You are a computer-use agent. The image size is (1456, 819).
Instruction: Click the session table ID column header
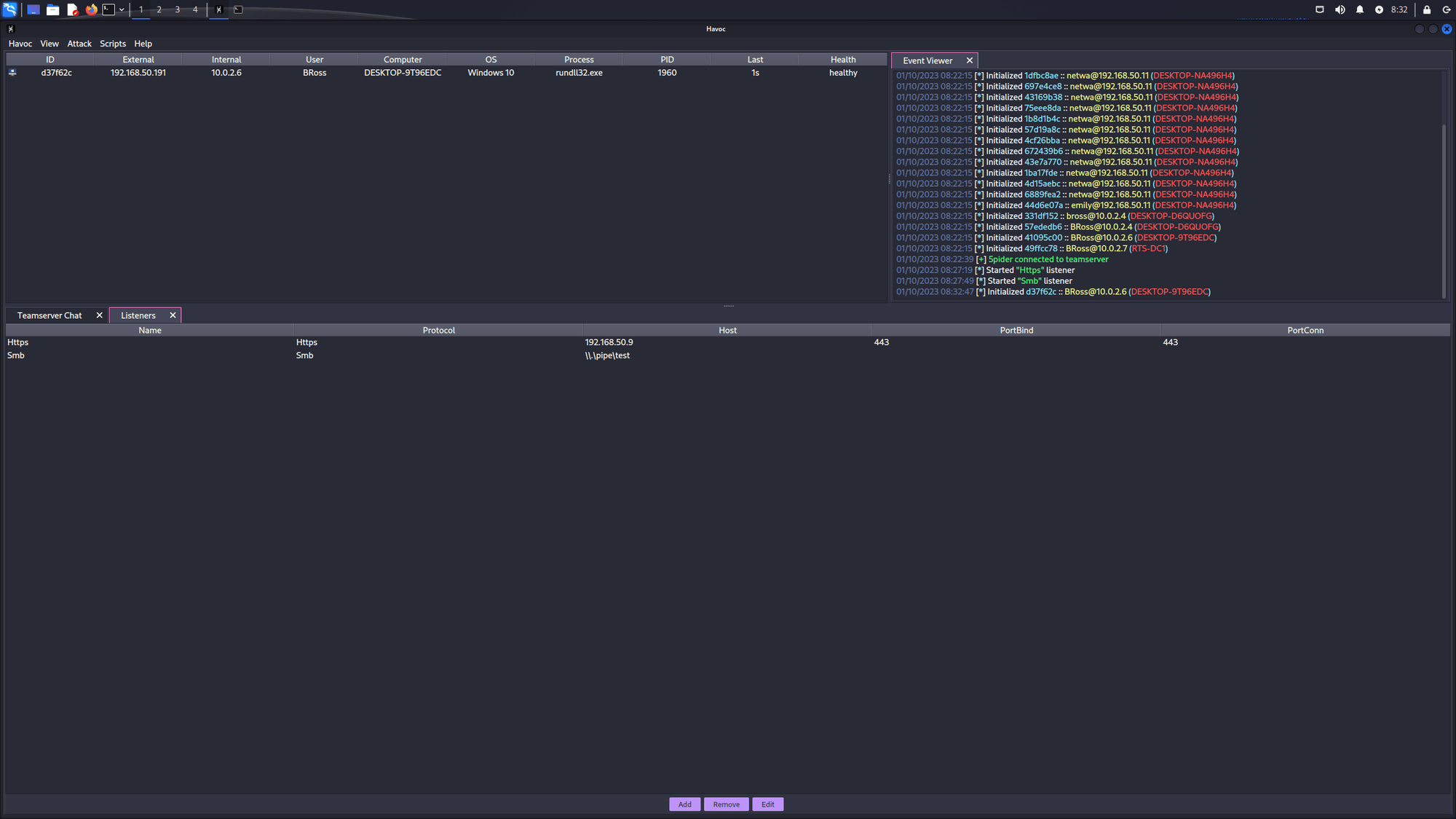pyautogui.click(x=50, y=60)
